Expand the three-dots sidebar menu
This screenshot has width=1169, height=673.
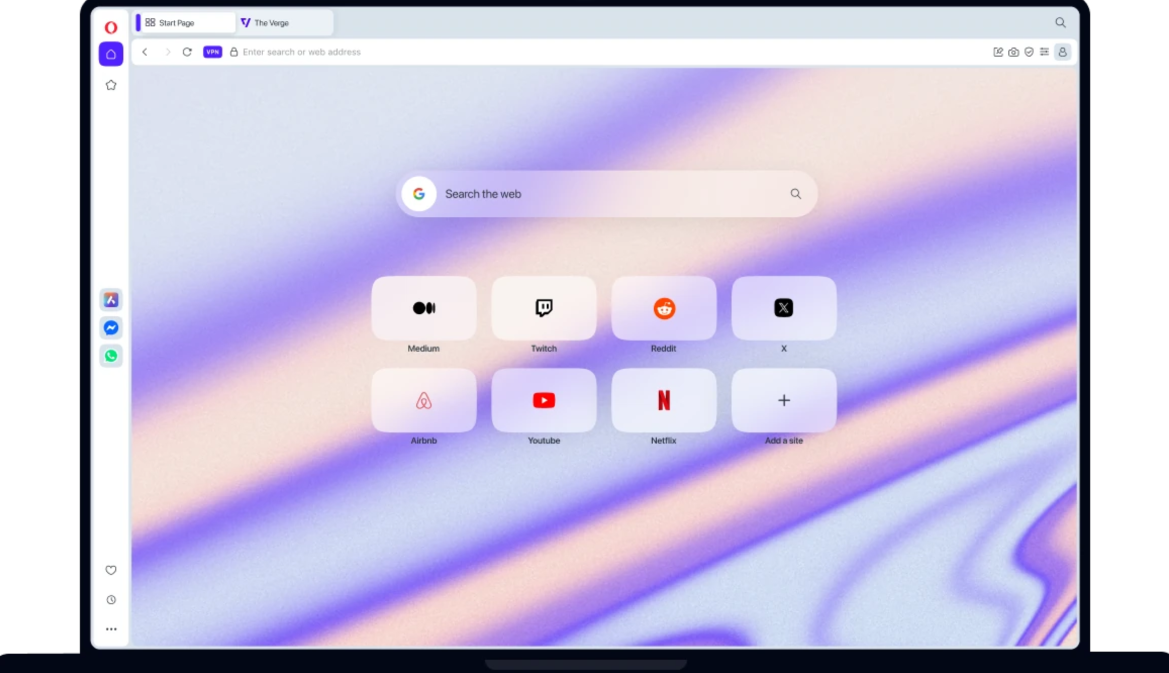click(111, 629)
